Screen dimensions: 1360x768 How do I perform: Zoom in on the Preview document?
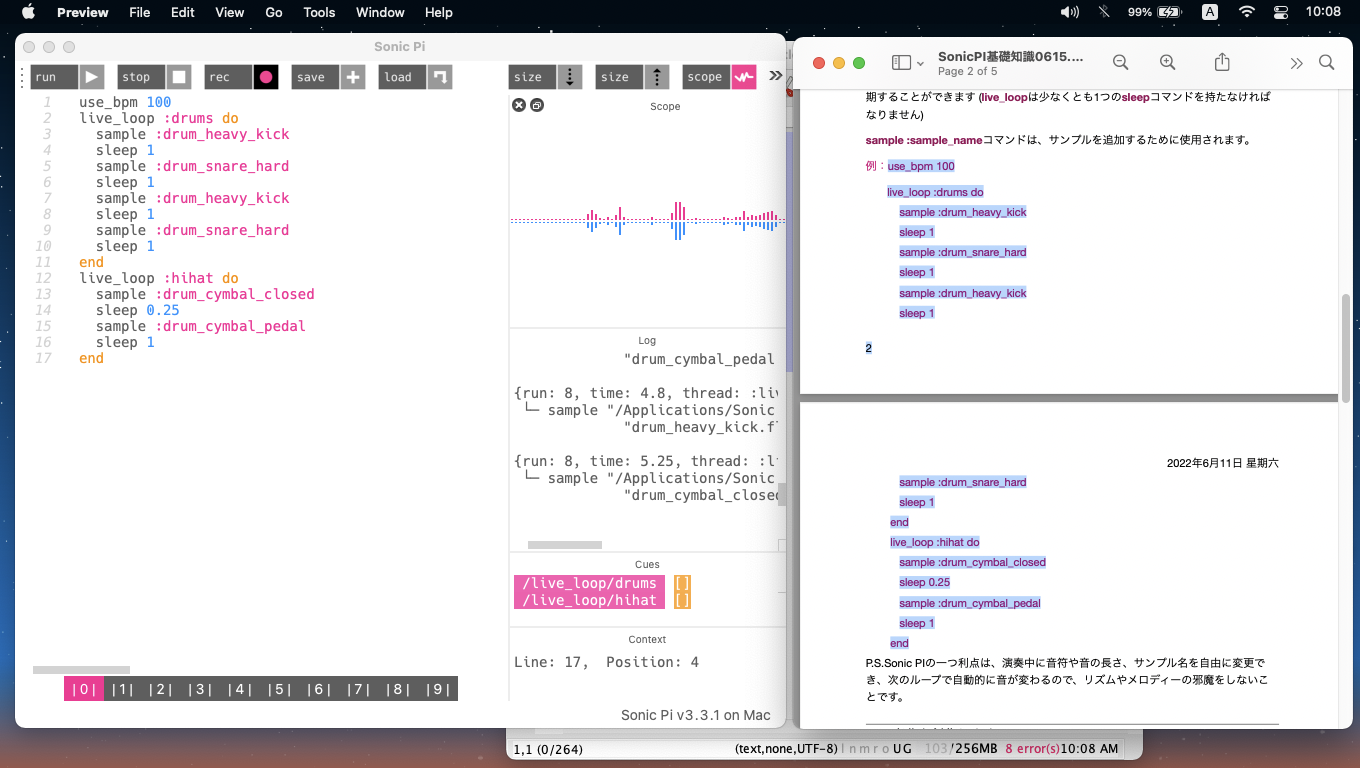point(1167,62)
